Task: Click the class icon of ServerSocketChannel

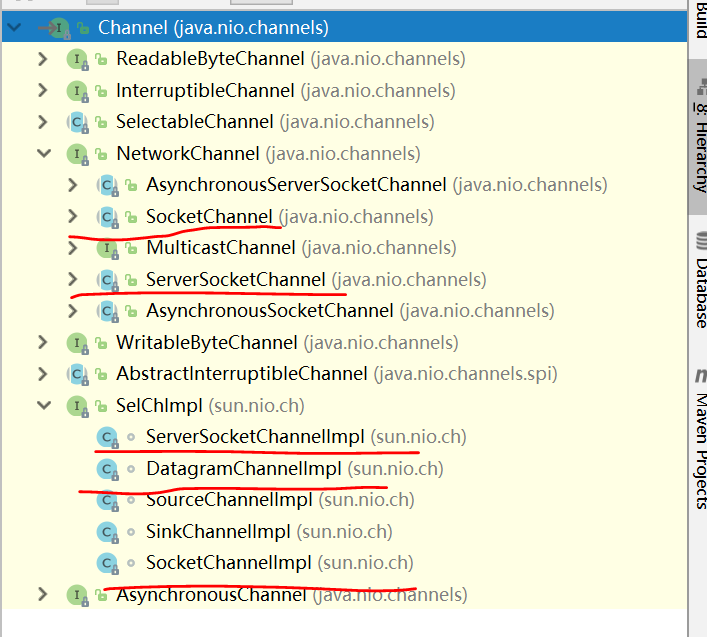Action: 107,280
